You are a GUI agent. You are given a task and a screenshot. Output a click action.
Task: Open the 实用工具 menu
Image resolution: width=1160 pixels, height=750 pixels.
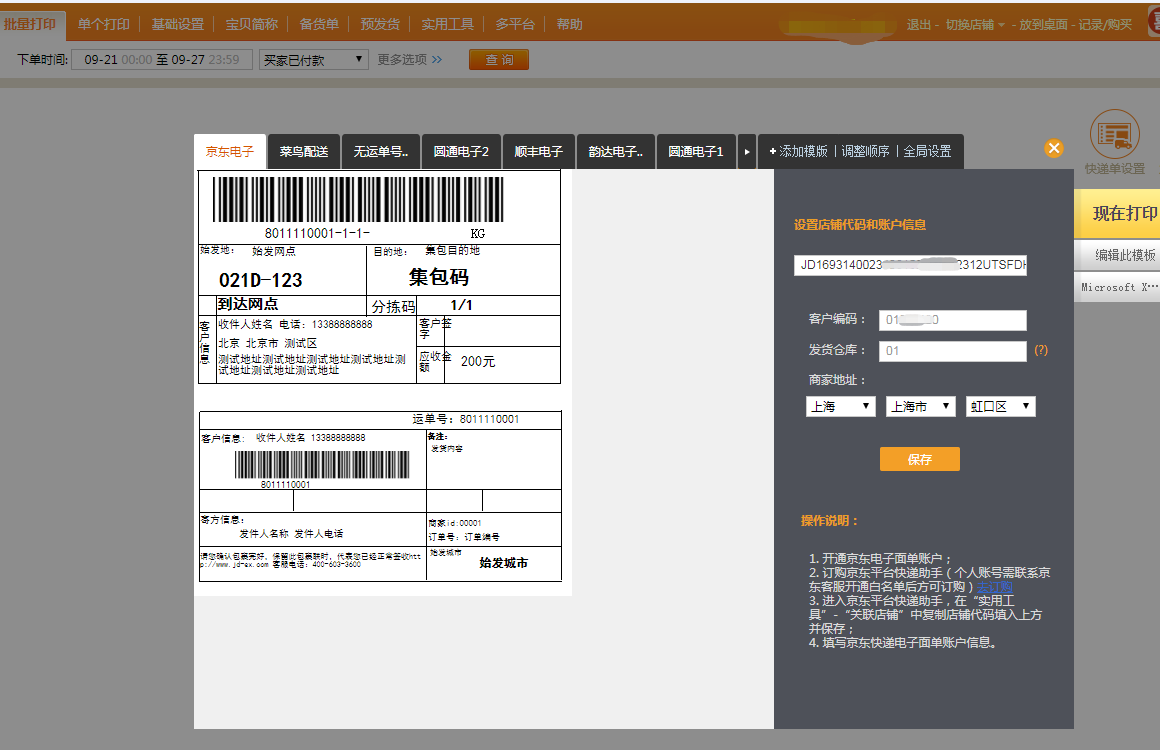coord(447,24)
